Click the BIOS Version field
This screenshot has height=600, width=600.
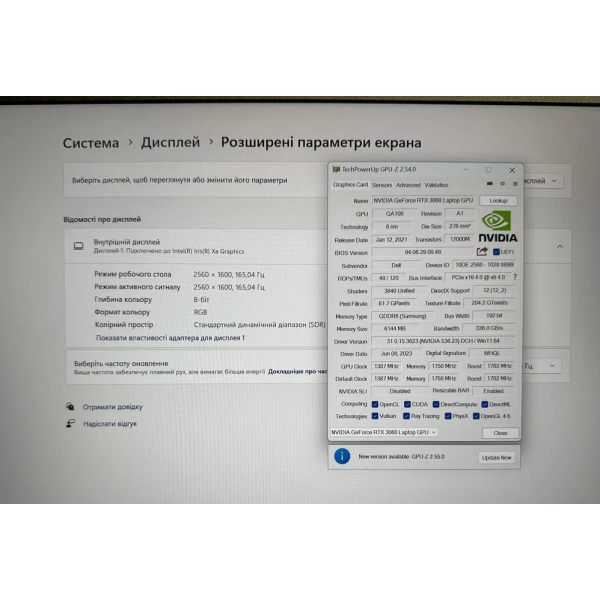pyautogui.click(x=422, y=252)
